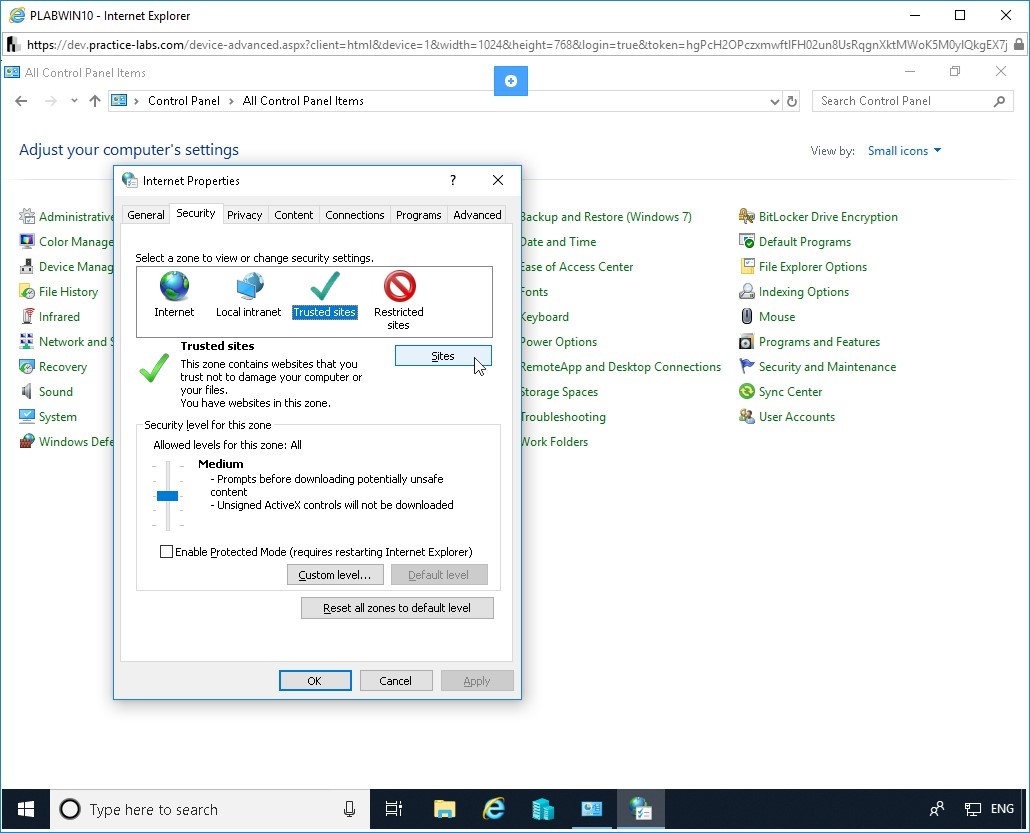Open Task View on the taskbar
1030x833 pixels.
[393, 809]
